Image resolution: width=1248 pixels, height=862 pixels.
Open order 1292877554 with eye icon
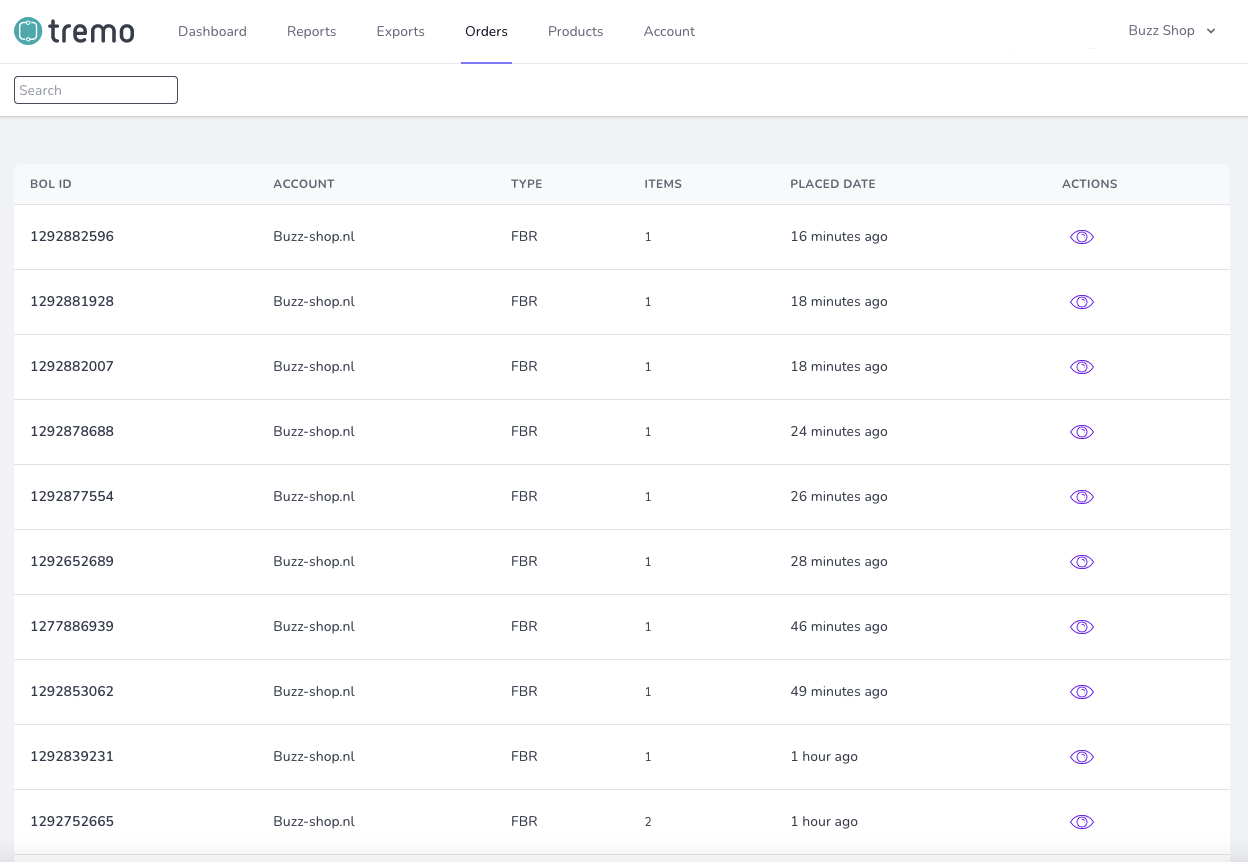pyautogui.click(x=1082, y=497)
